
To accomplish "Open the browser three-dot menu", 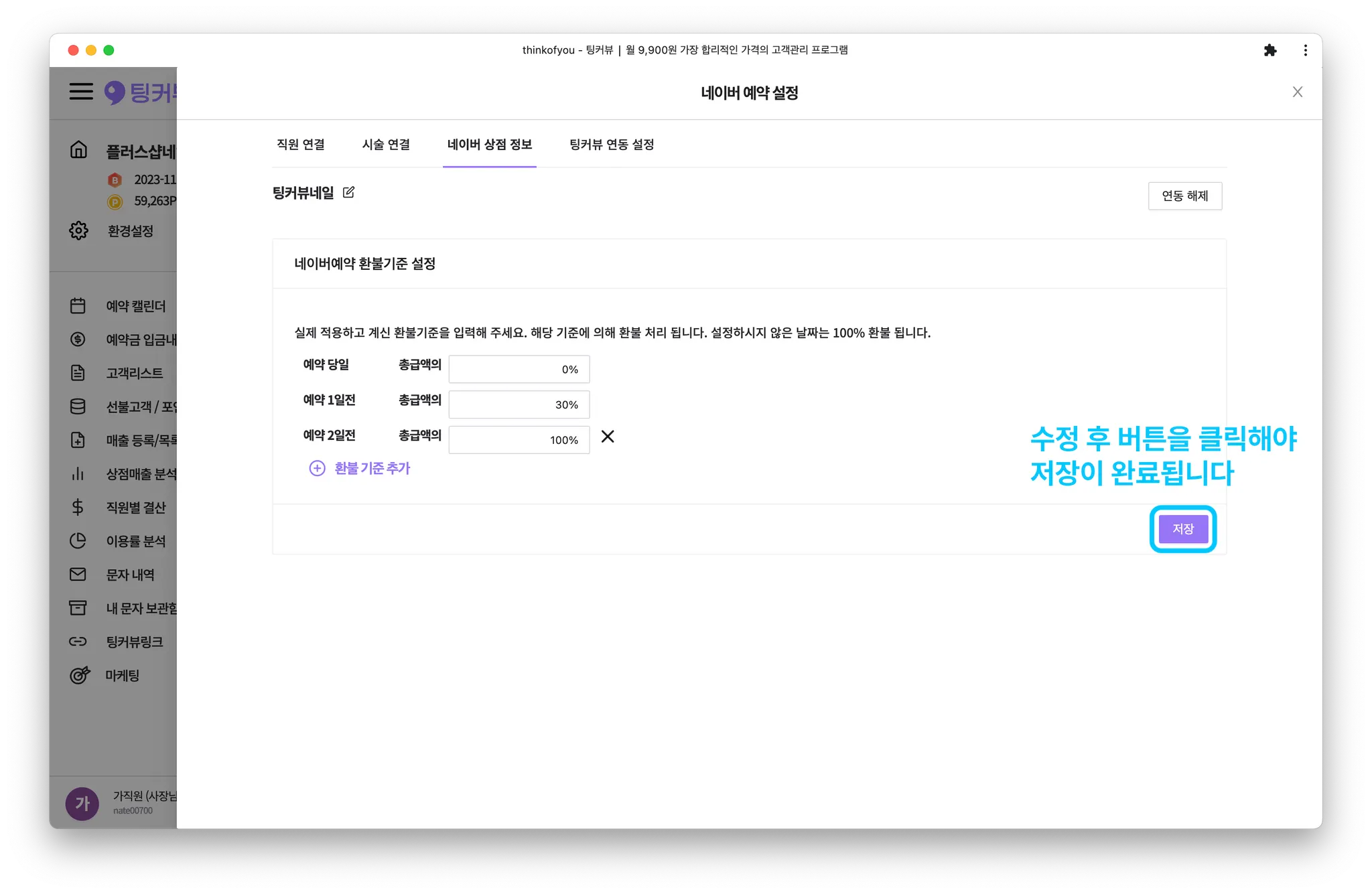I will click(1305, 50).
